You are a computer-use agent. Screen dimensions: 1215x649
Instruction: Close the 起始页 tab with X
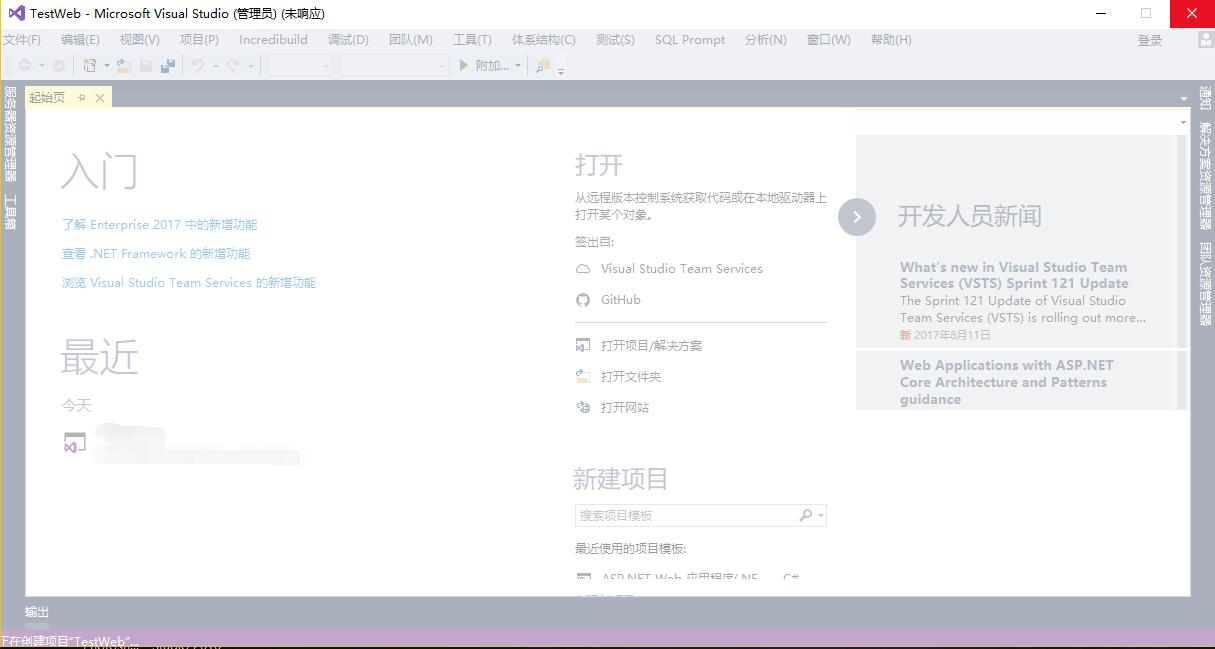[x=100, y=97]
